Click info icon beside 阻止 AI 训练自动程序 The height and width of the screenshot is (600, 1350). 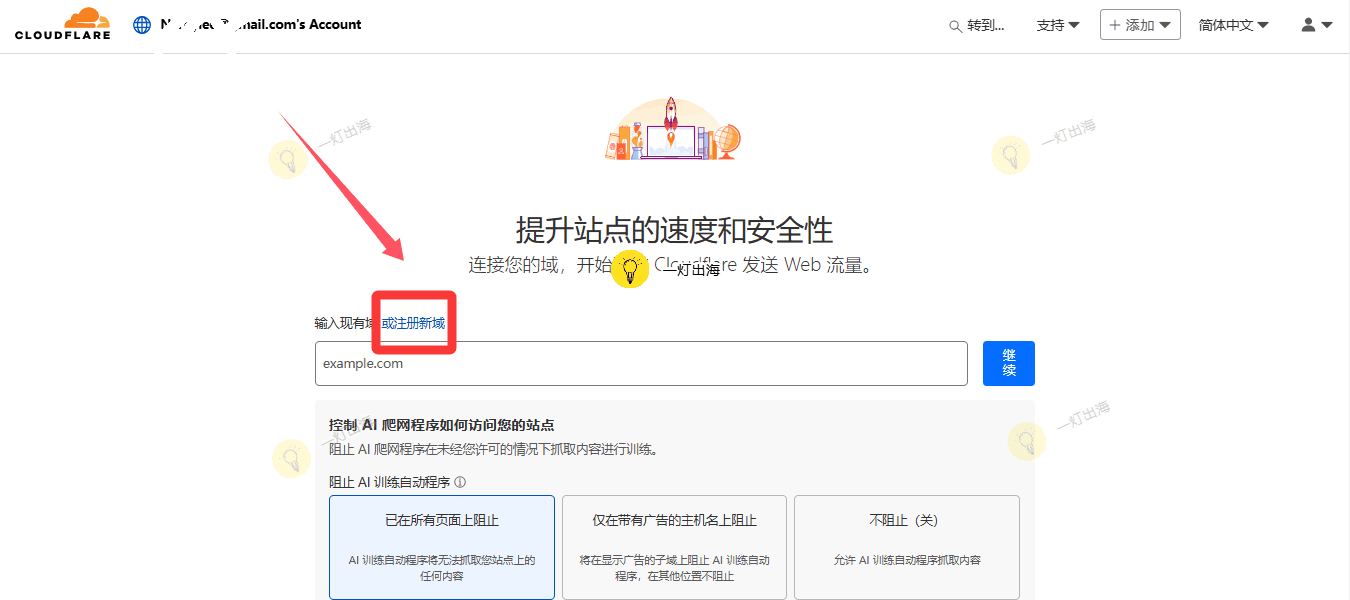460,482
